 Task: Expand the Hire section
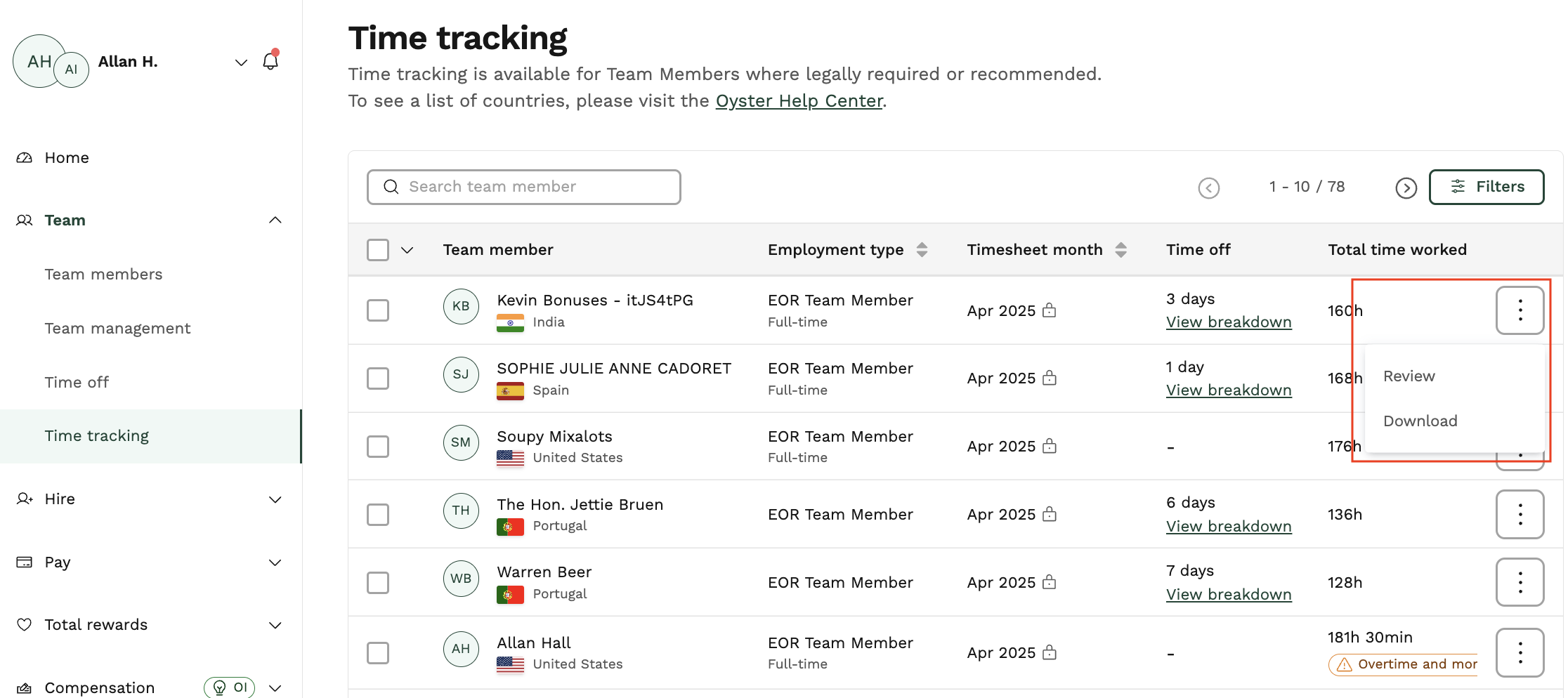[x=275, y=499]
